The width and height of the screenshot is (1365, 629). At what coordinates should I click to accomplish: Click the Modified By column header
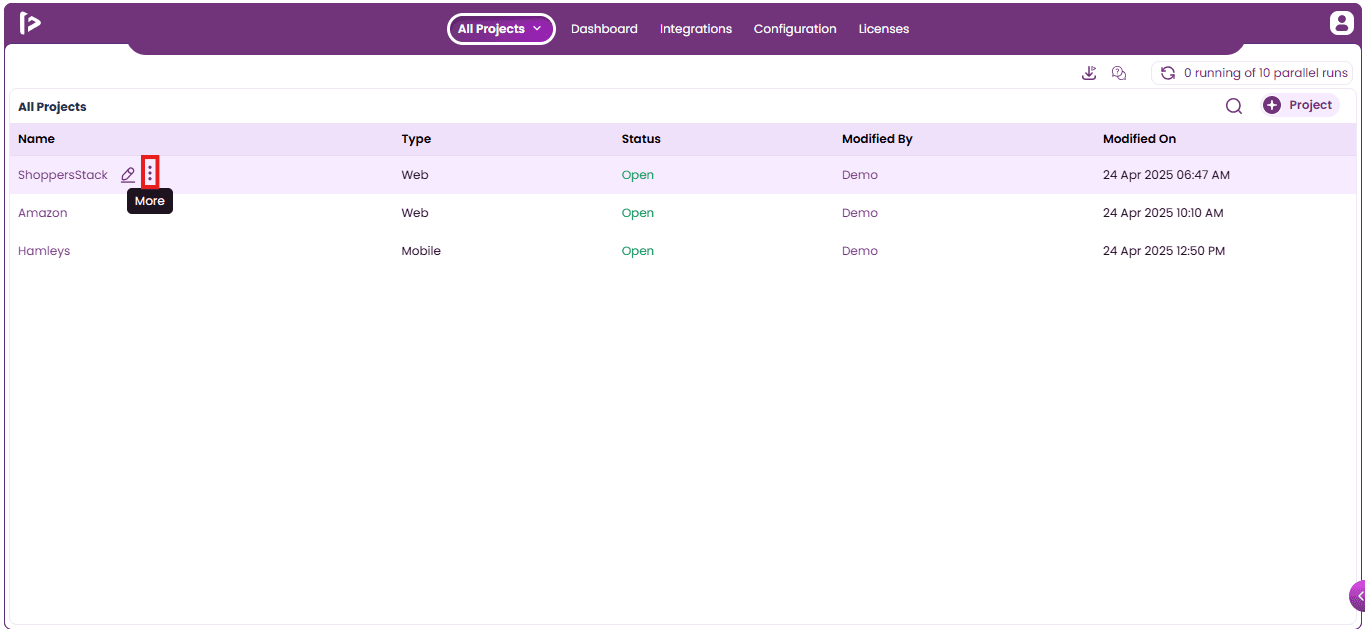point(877,139)
